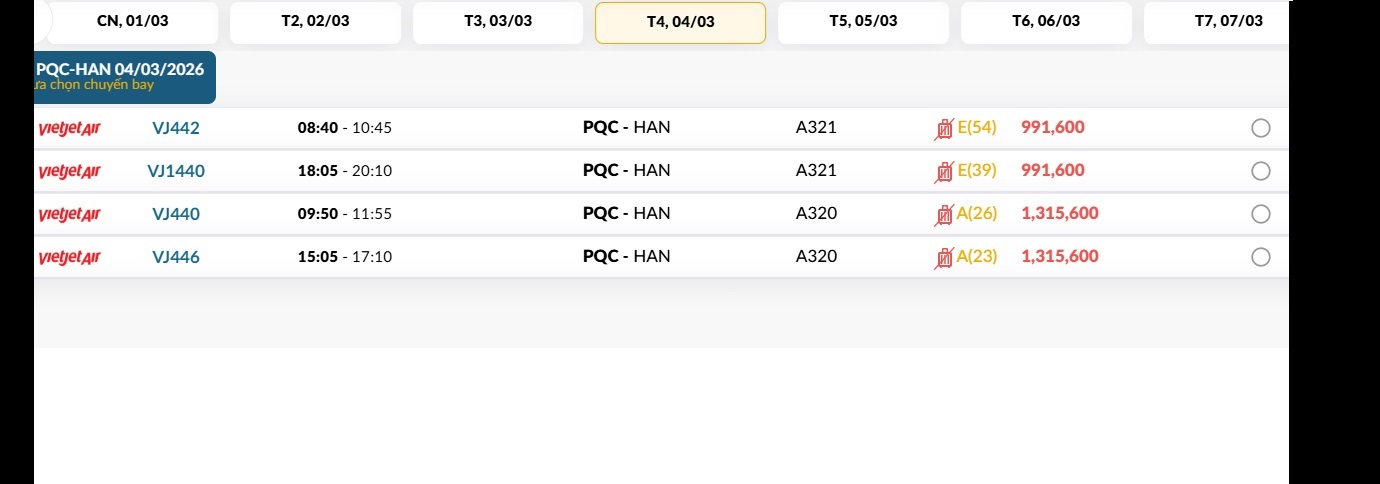Click the no-baggage icon for flight VJ1440
1380x484 pixels.
(x=944, y=172)
